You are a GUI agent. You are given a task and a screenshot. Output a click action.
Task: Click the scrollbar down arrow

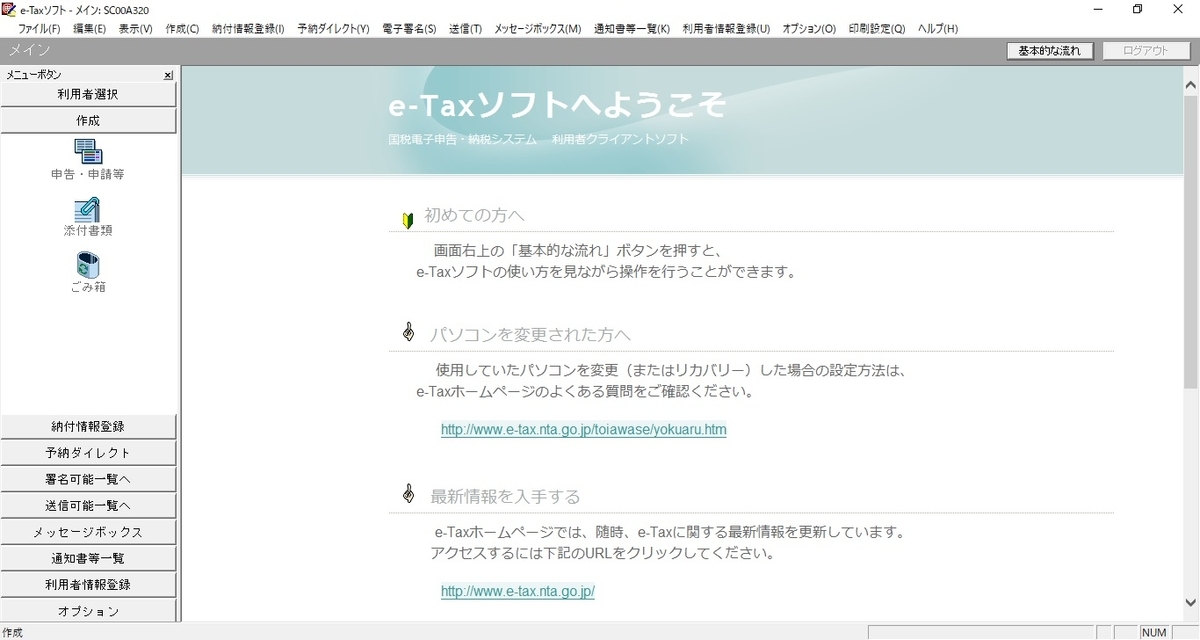pos(1190,602)
